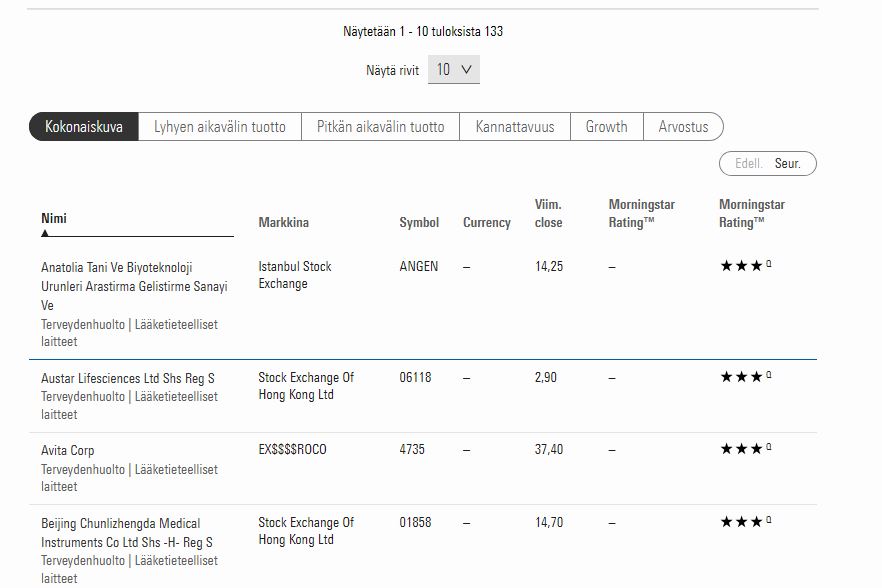Click the "Näytetään 1 - 10 tuloksista 133" text

[x=423, y=32]
